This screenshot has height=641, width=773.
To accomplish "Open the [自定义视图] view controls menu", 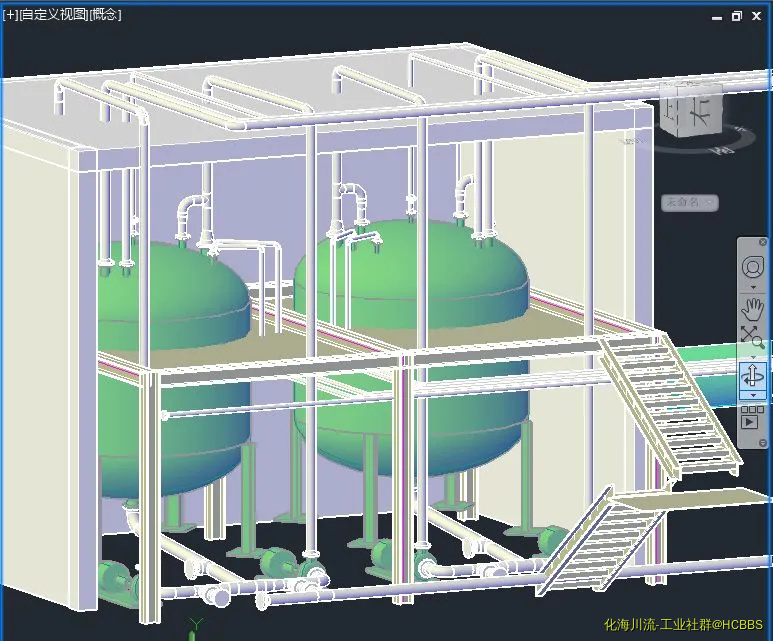I will click(x=52, y=14).
